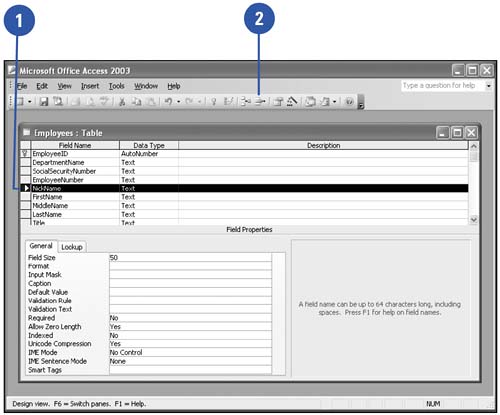Click the Undo toolbar icon
Image resolution: width=500 pixels, height=415 pixels.
tap(168, 101)
